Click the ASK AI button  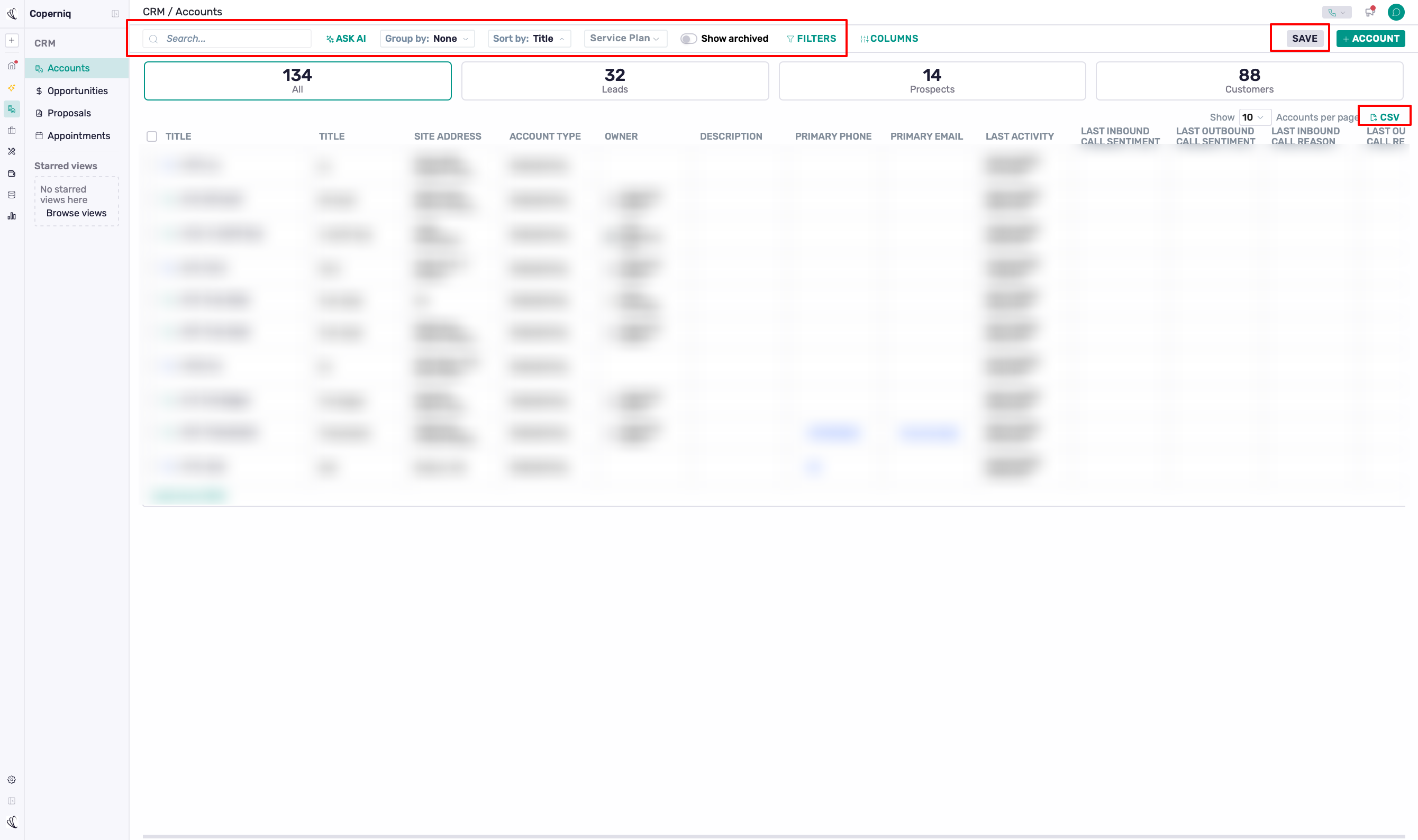click(x=346, y=39)
